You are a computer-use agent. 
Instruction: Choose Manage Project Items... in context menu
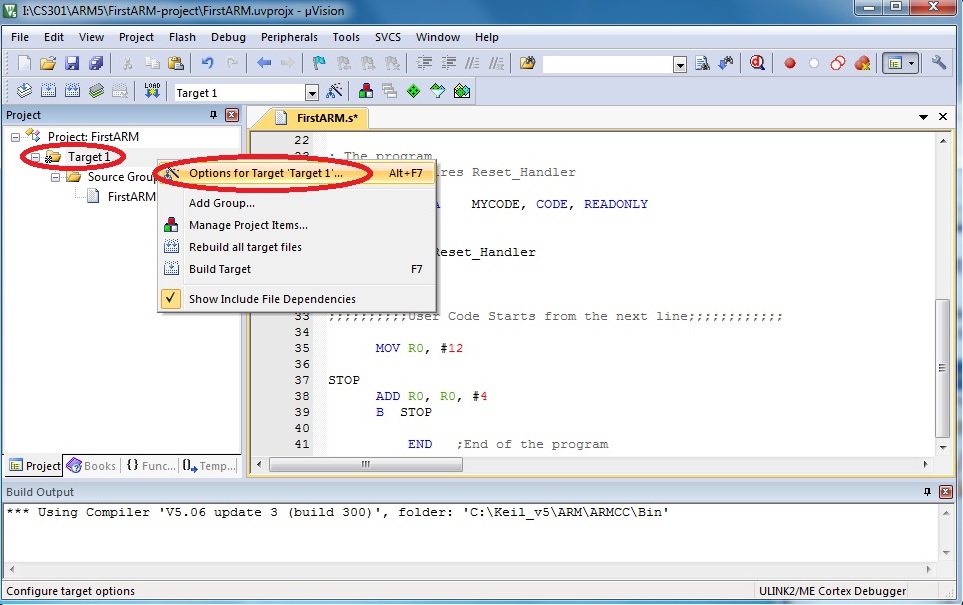tap(297, 225)
